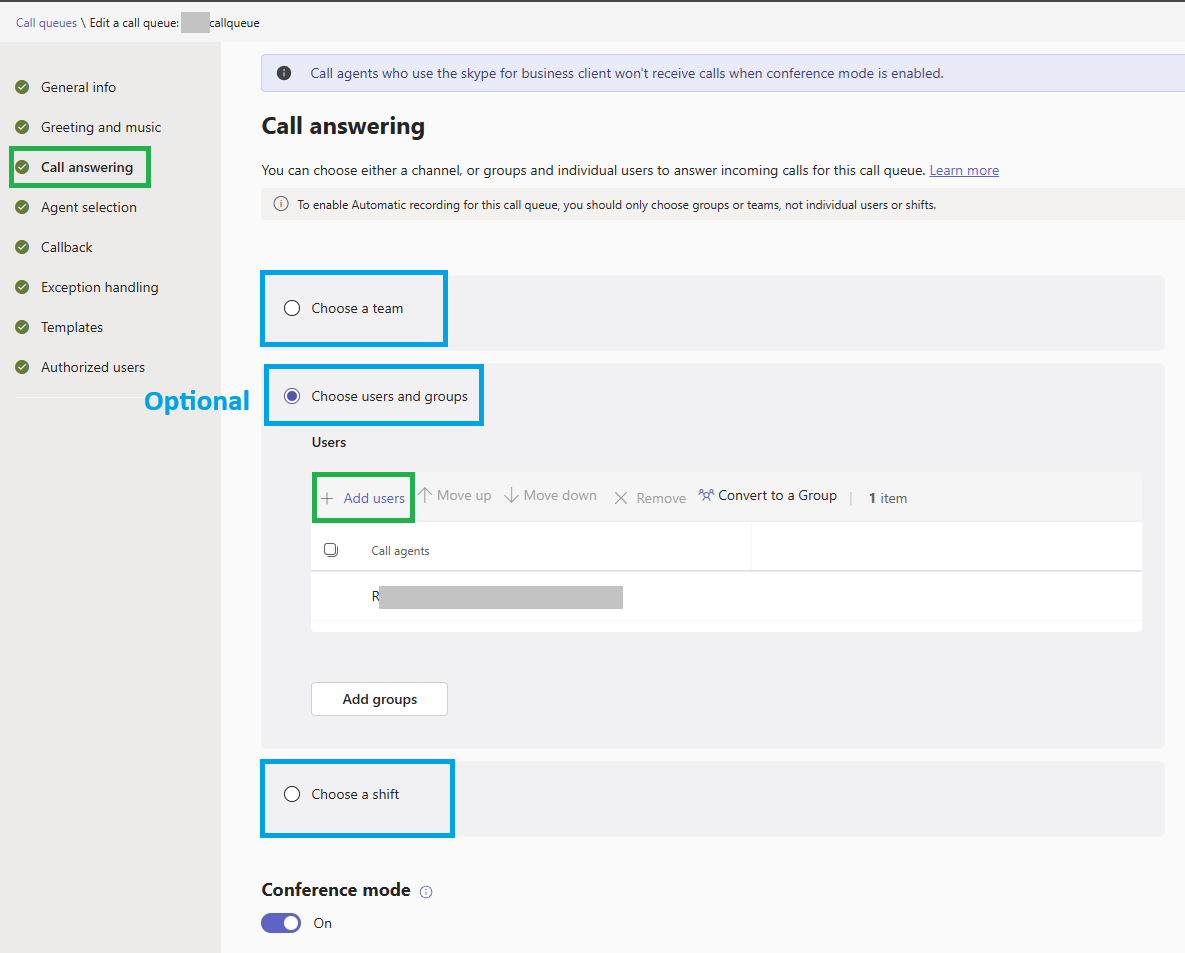Viewport: 1185px width, 953px height.
Task: Click the info icon in Skype banner
Action: [x=284, y=73]
